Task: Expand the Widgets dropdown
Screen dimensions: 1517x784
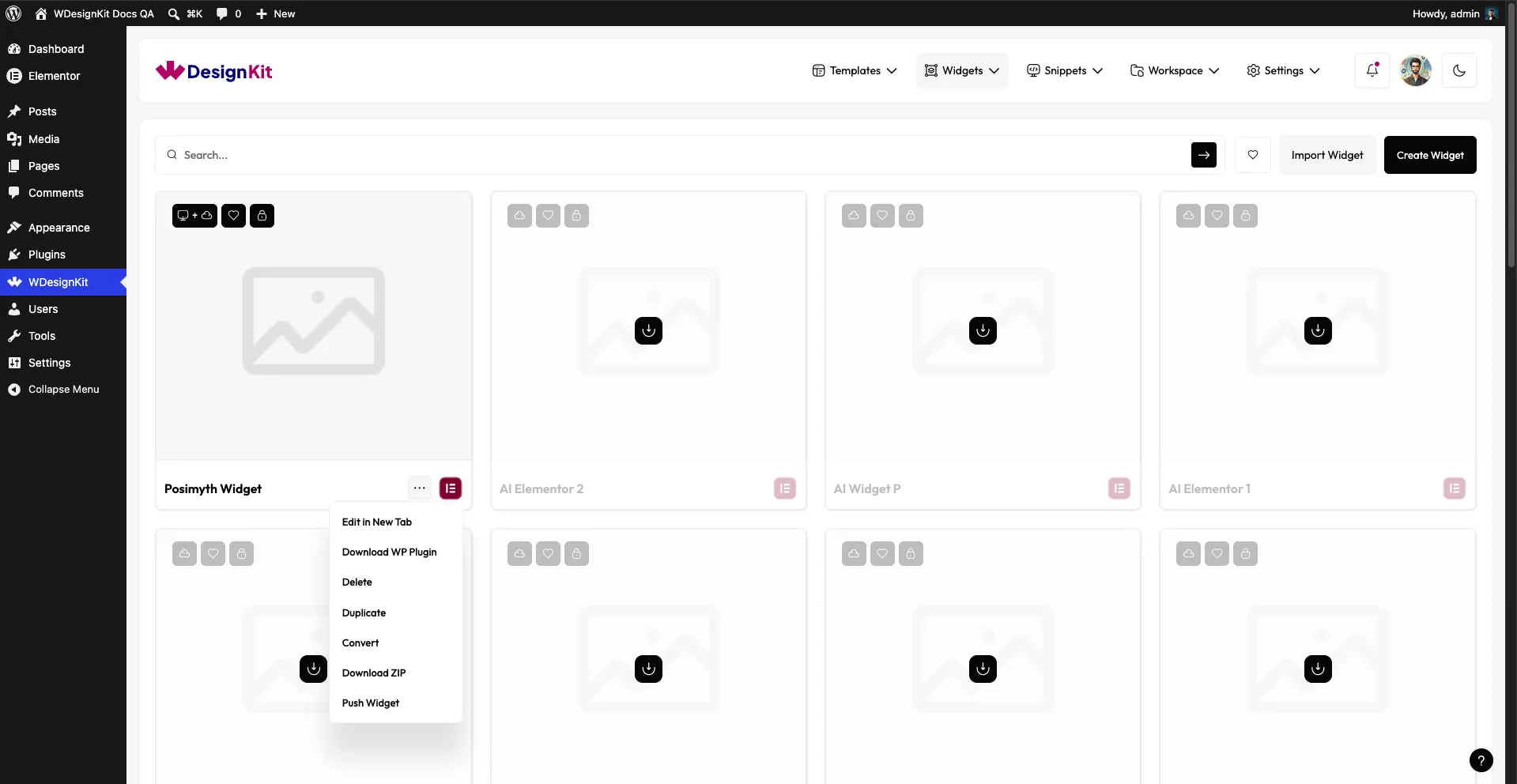Action: click(962, 70)
